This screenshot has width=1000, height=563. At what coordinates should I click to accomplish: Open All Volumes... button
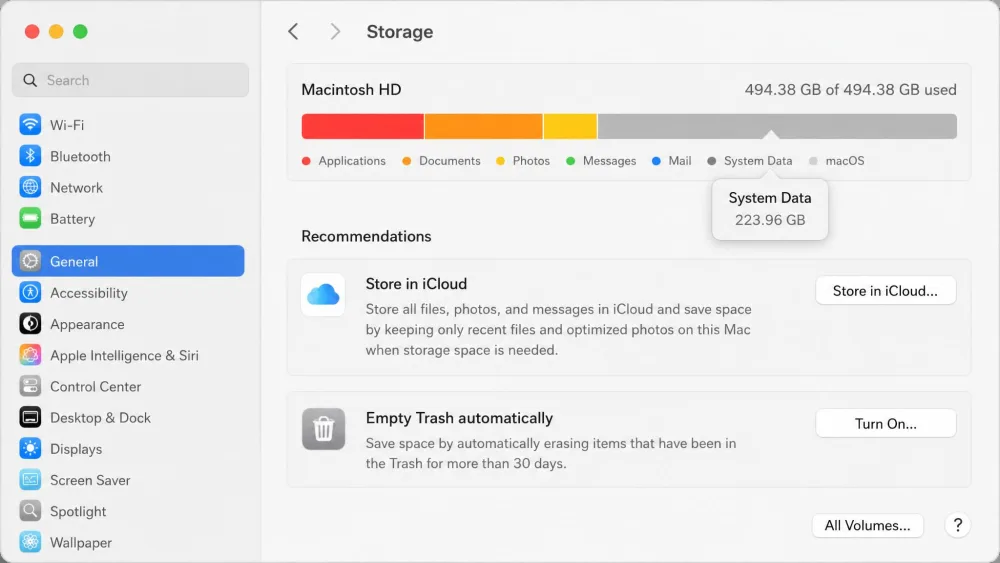coord(867,525)
